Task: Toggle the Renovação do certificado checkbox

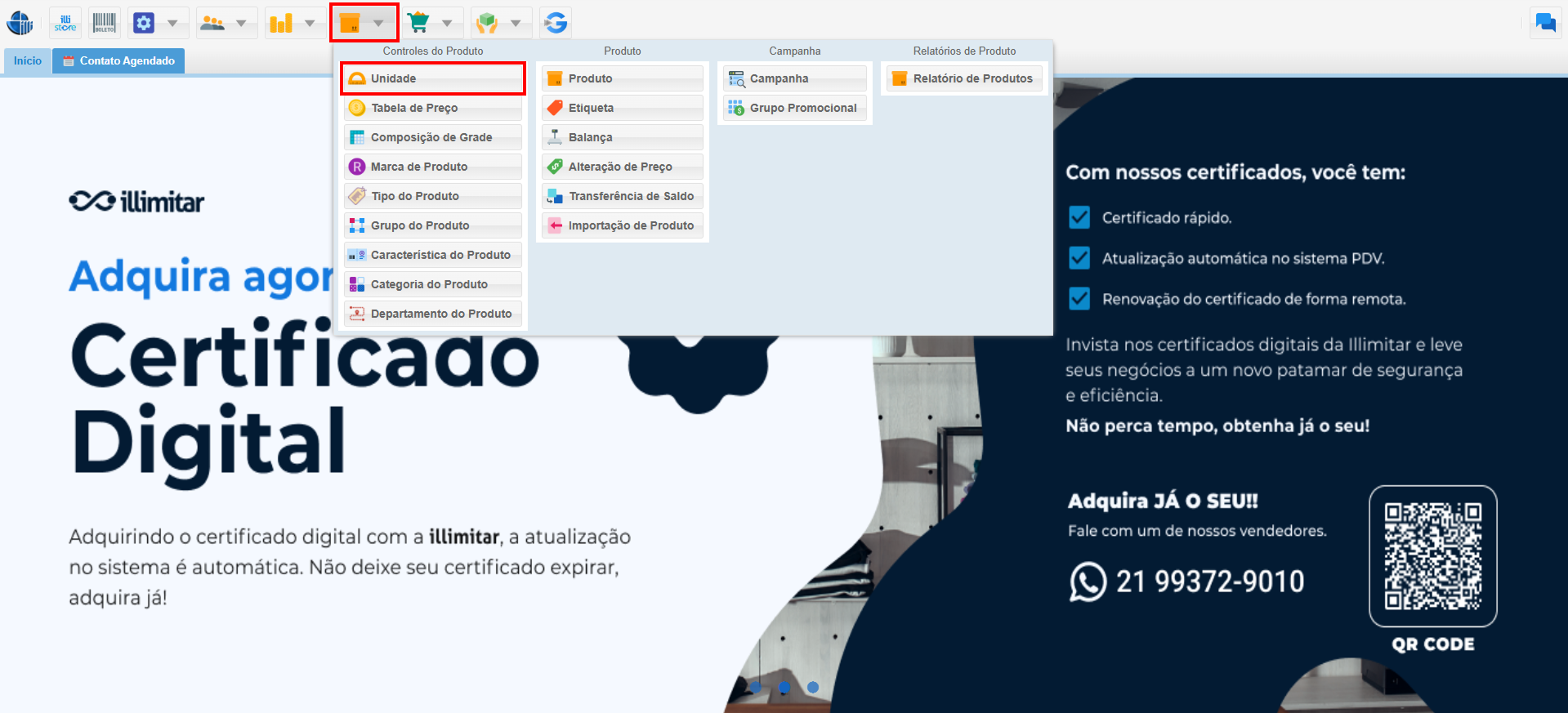Action: (x=1079, y=299)
